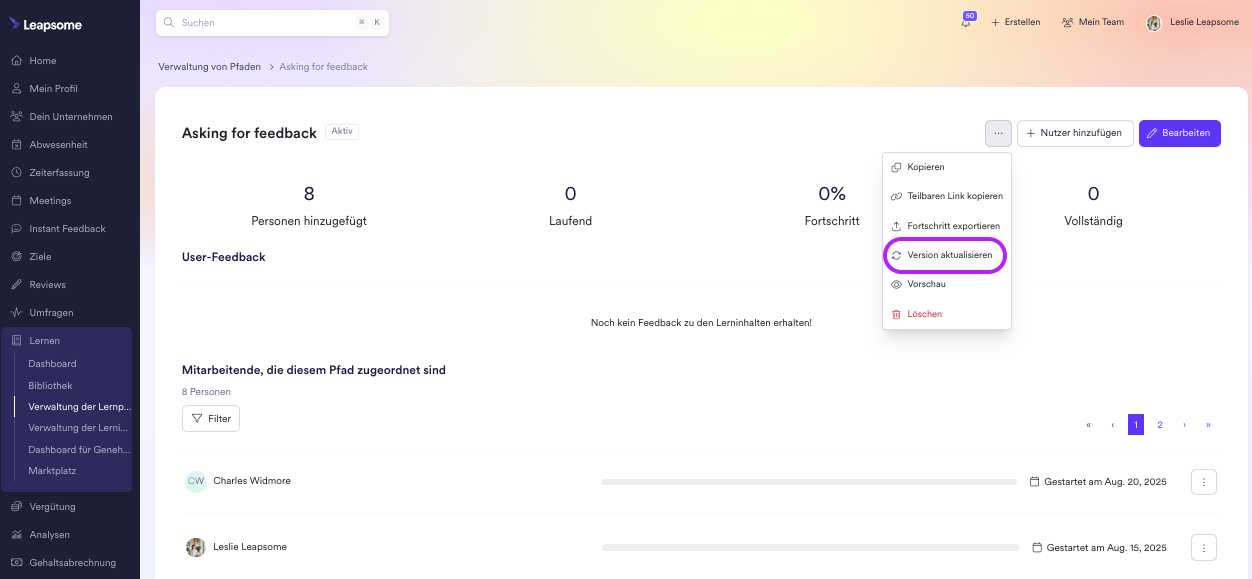Go to Ziele in the sidebar
Image resolution: width=1252 pixels, height=579 pixels.
click(40, 257)
